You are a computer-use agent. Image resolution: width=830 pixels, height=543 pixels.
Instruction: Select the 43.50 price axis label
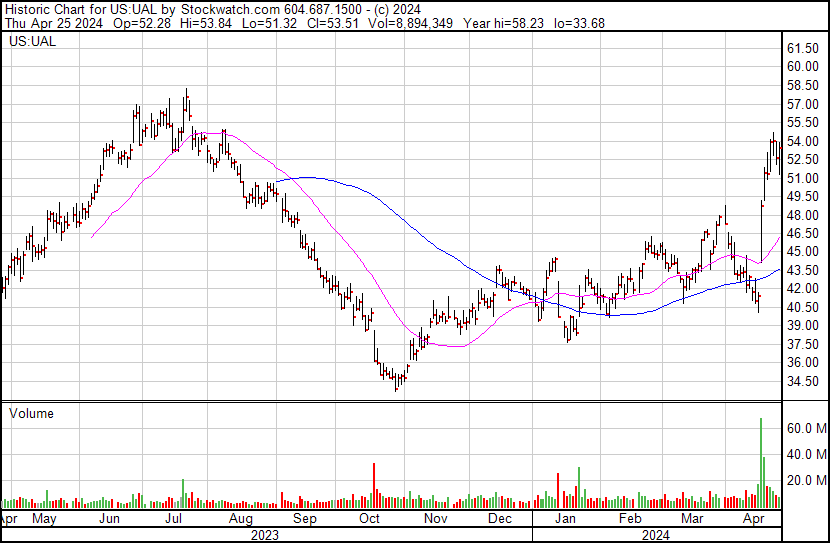tap(804, 270)
